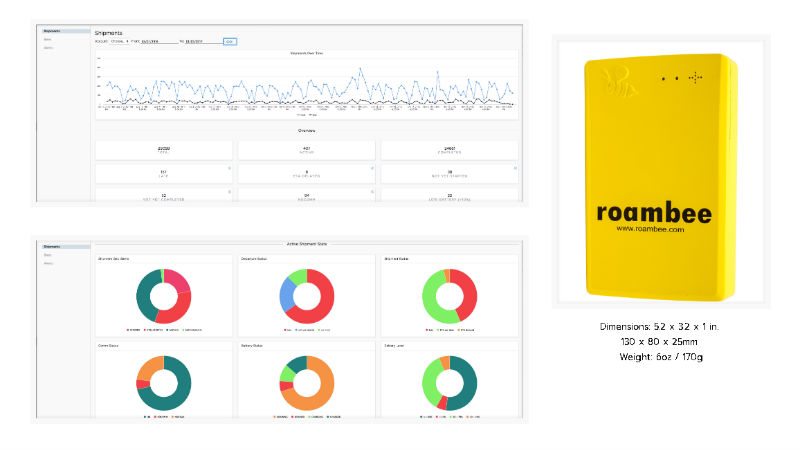Viewport: 800px width, 450px height.
Task: Click the Dimensions text under the device
Action: point(659,327)
